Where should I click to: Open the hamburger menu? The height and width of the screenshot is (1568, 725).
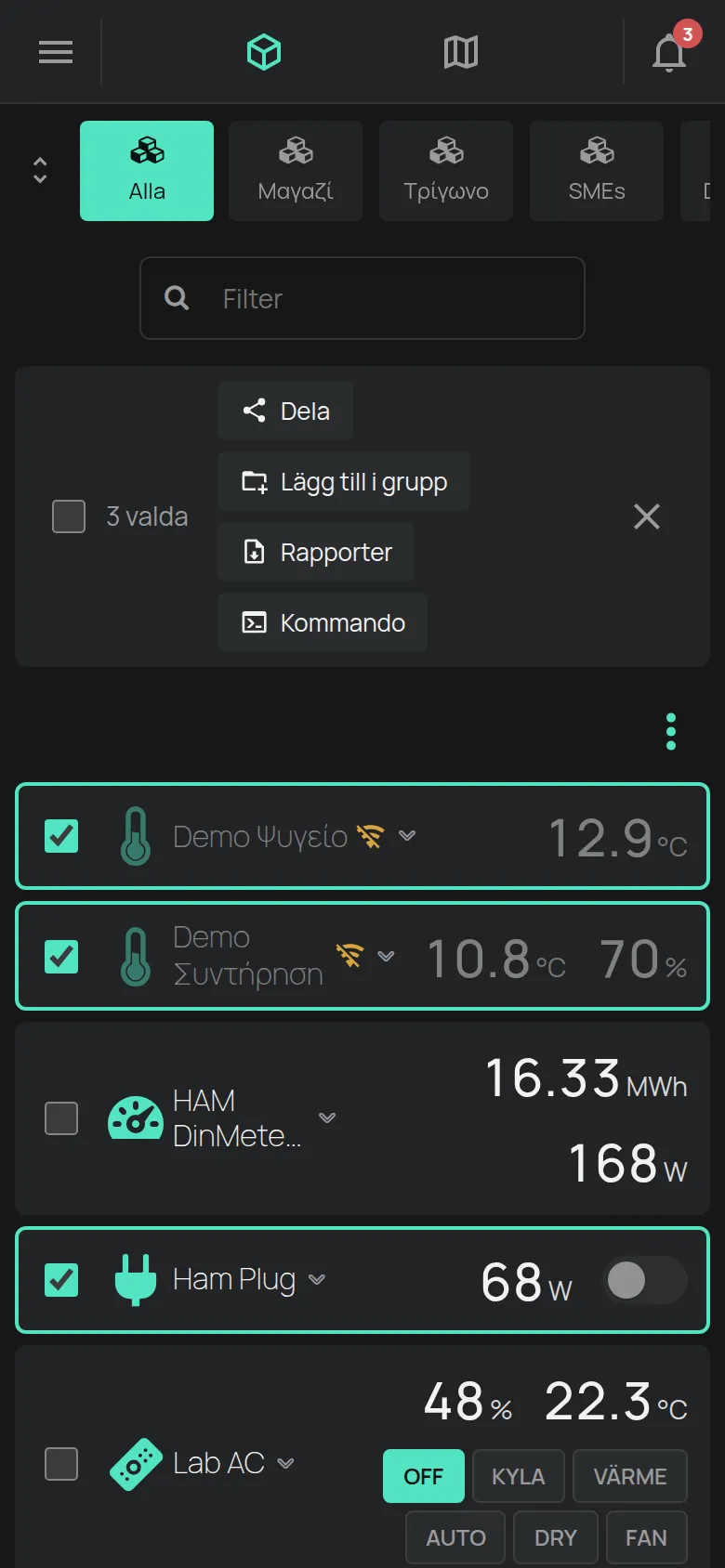coord(56,52)
